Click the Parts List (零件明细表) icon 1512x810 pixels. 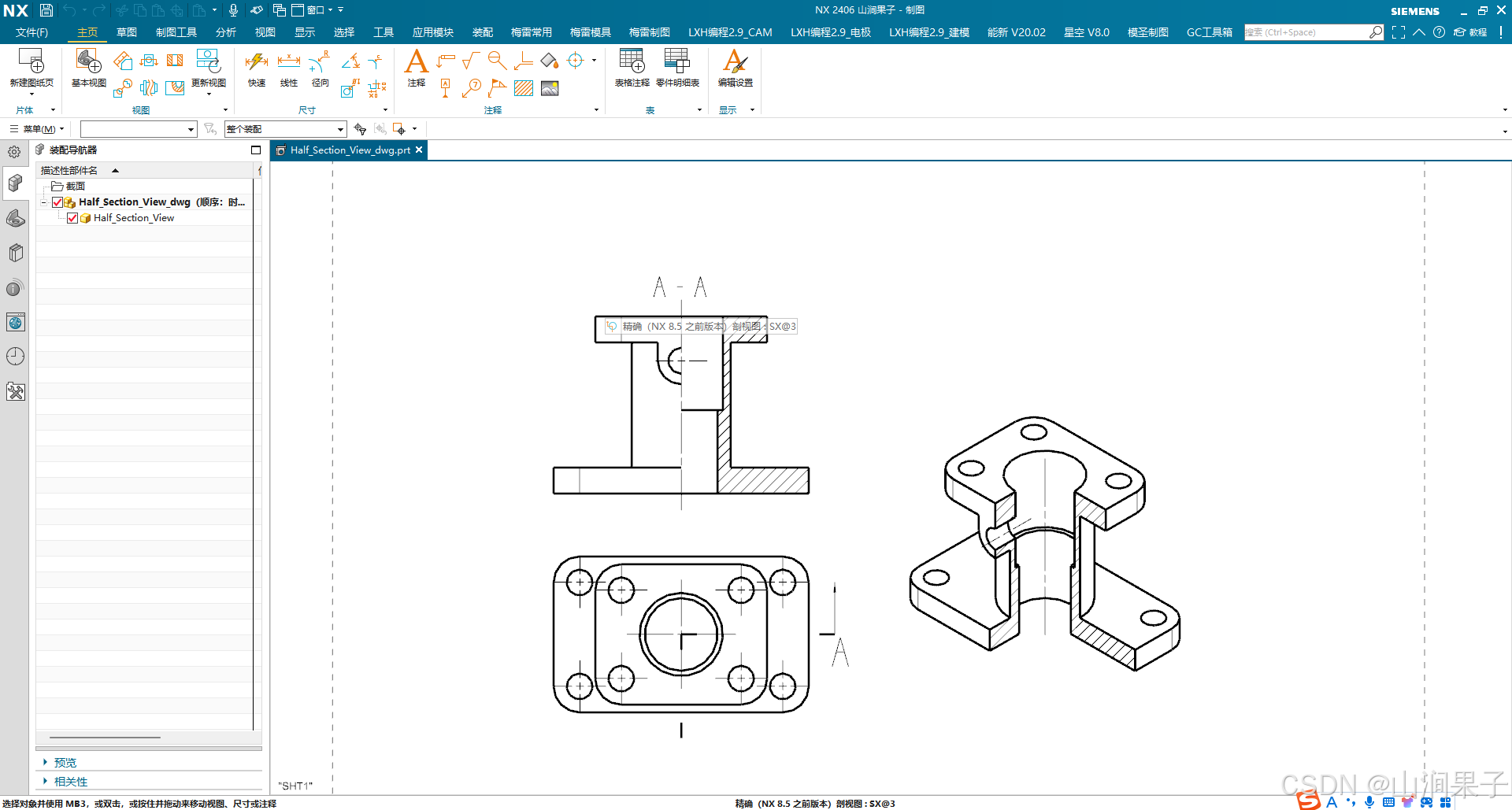677,61
